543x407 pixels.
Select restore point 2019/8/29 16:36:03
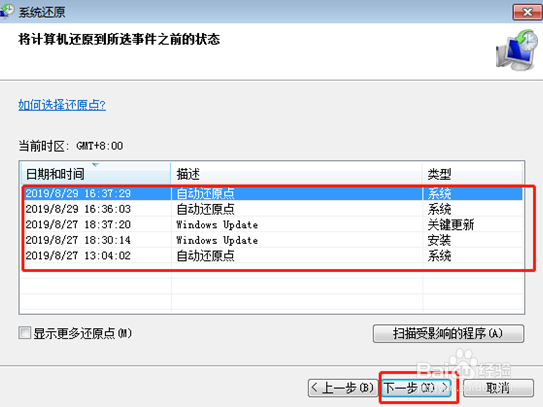click(273, 209)
